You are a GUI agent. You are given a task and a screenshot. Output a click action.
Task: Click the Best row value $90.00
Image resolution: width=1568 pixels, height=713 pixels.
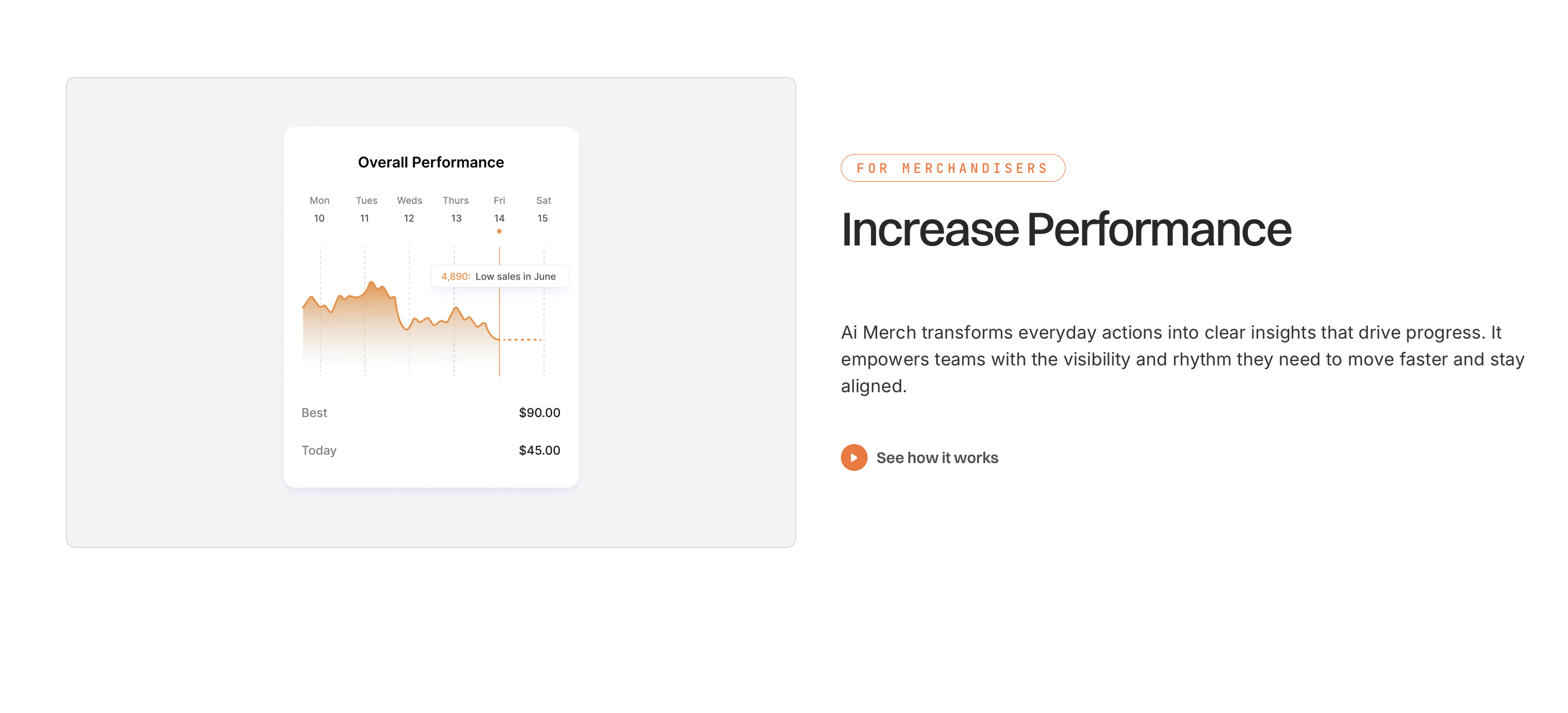(x=539, y=412)
